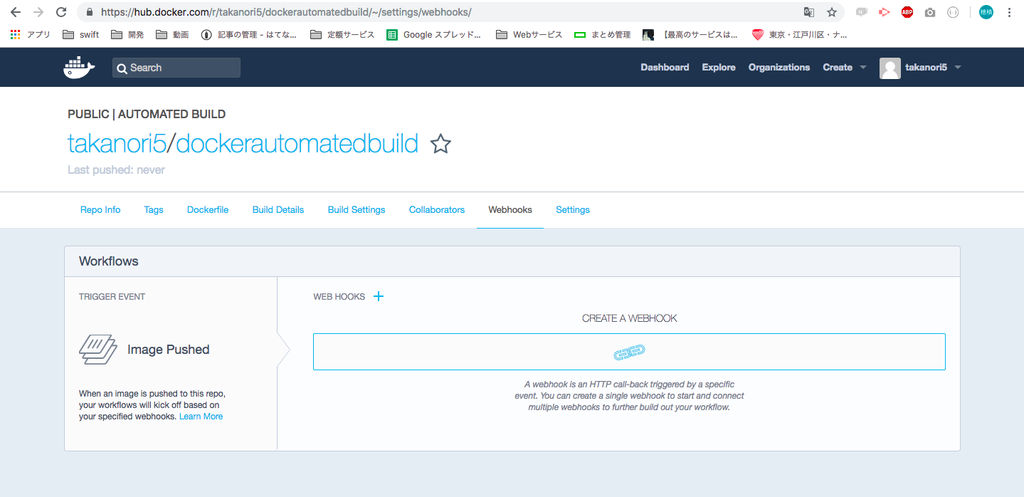The height and width of the screenshot is (497, 1024).
Task: Expand the Create dropdown arrow
Action: point(863,67)
